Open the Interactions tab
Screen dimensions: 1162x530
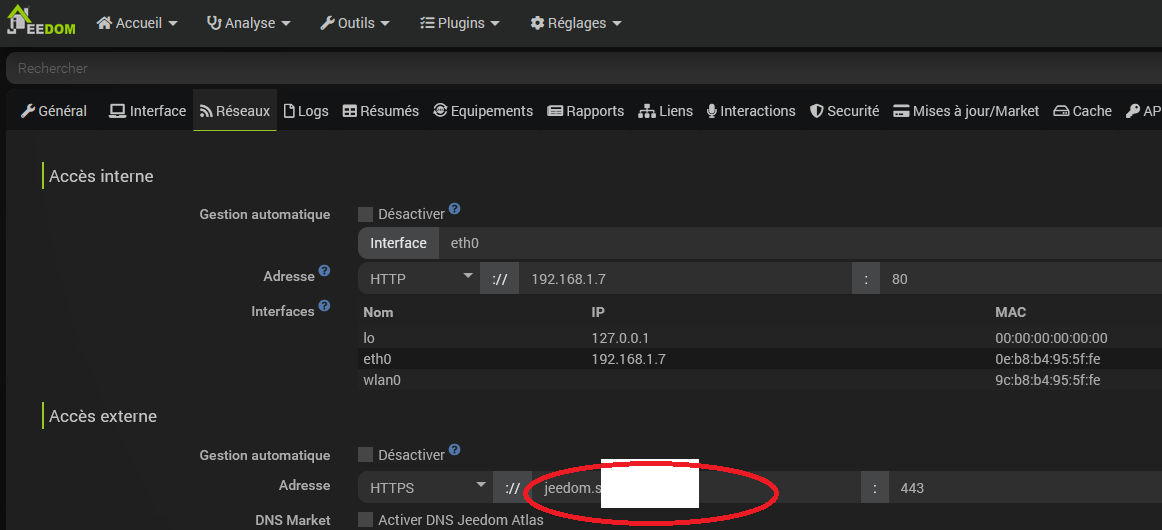[x=751, y=111]
